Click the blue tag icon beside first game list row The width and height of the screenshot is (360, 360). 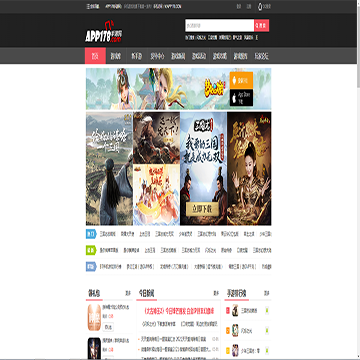[91, 234]
